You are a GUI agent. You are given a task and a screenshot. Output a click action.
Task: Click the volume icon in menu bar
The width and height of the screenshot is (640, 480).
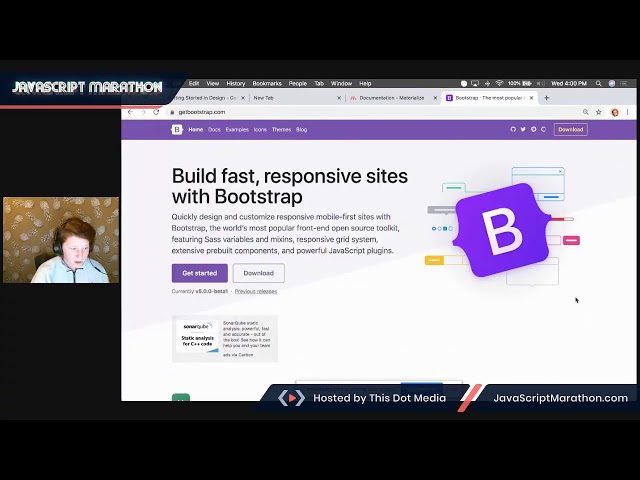point(541,83)
